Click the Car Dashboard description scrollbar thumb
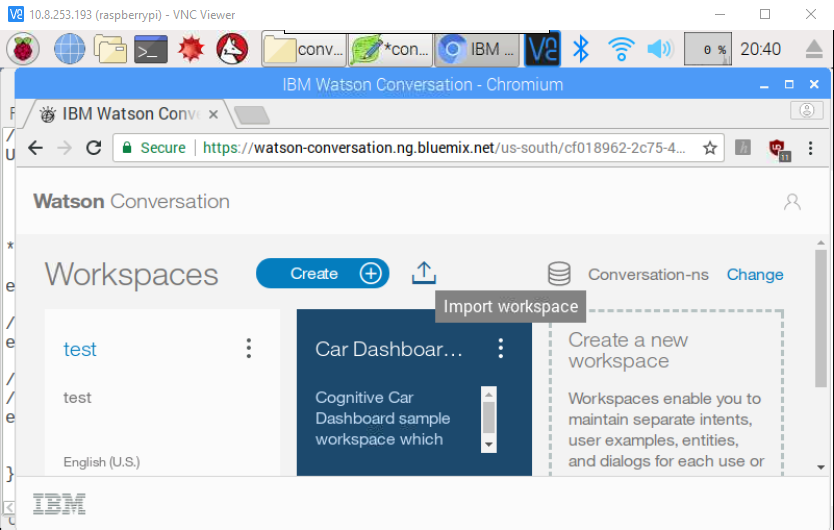Image resolution: width=834 pixels, height=530 pixels. point(488,418)
